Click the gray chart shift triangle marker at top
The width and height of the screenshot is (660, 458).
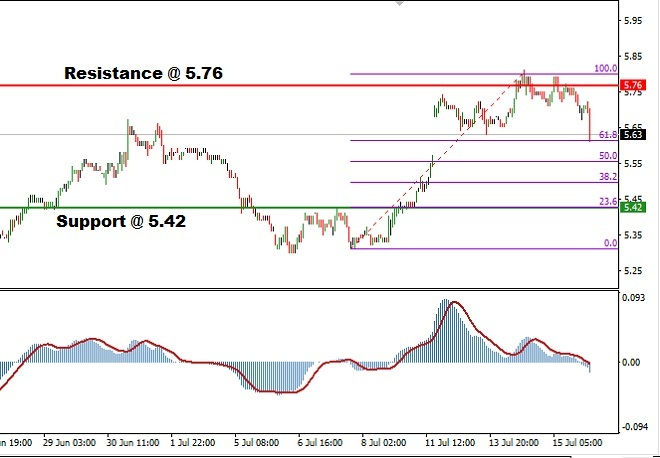(x=399, y=4)
